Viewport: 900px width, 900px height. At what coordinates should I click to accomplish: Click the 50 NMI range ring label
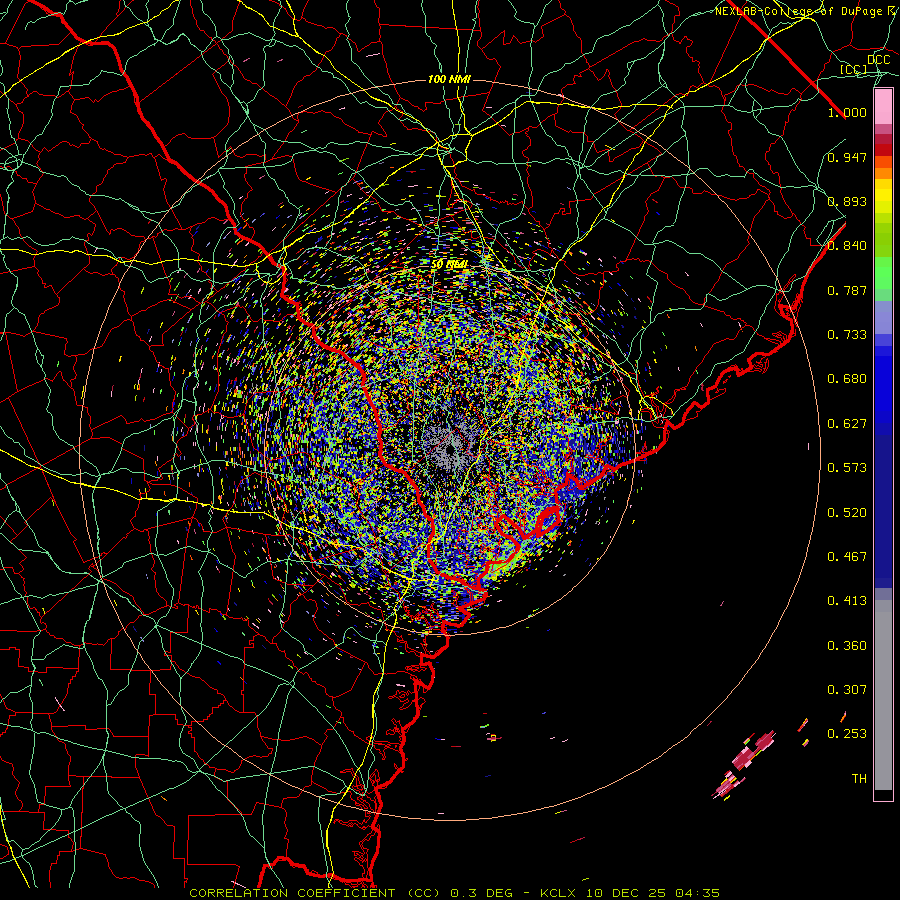(x=449, y=265)
